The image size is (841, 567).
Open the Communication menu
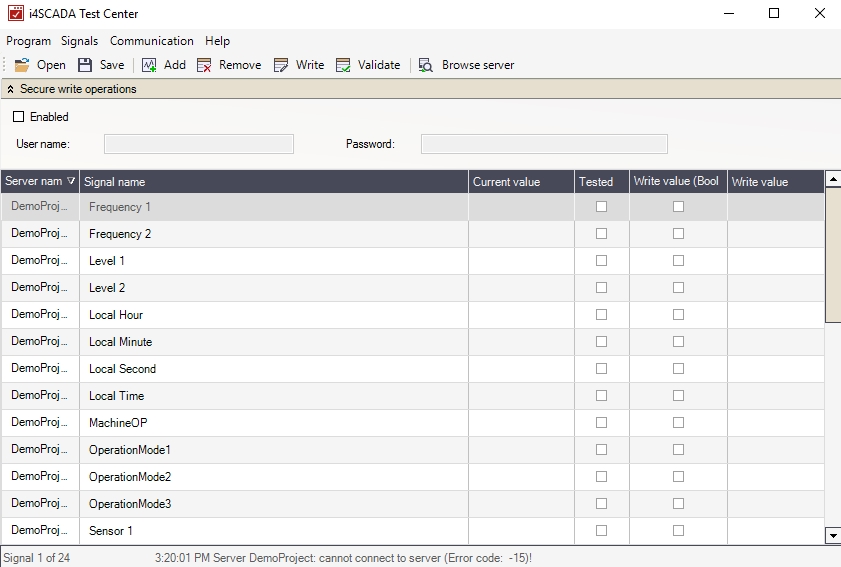[151, 41]
